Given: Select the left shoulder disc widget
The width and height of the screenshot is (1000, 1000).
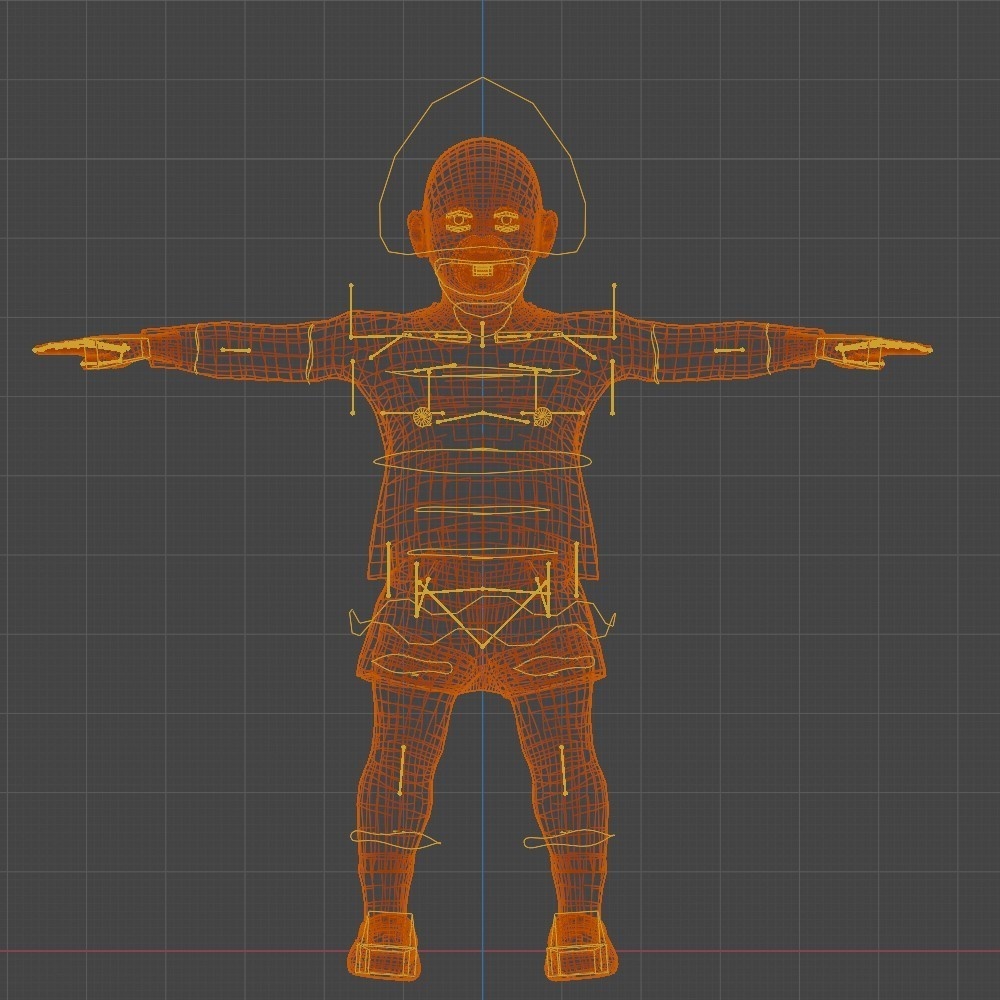Looking at the screenshot, I should pyautogui.click(x=421, y=416).
